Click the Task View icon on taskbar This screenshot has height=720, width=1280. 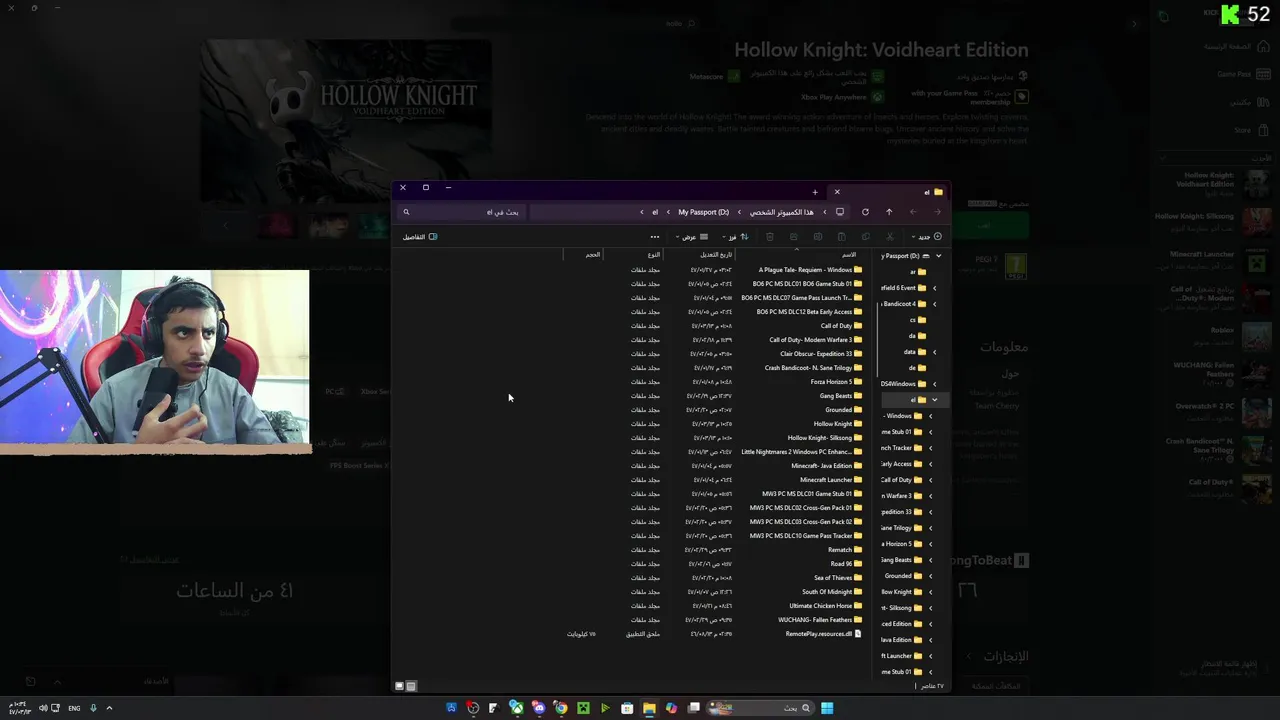[694, 708]
